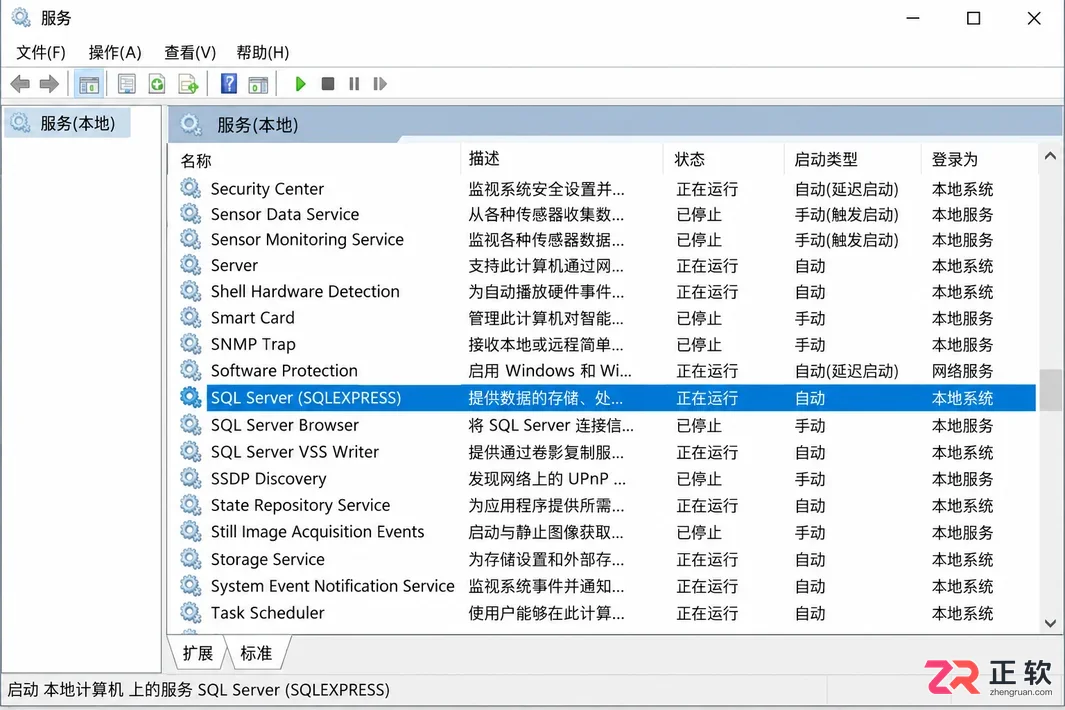The image size is (1065, 710).
Task: Pause the service with pause icon
Action: pyautogui.click(x=354, y=84)
